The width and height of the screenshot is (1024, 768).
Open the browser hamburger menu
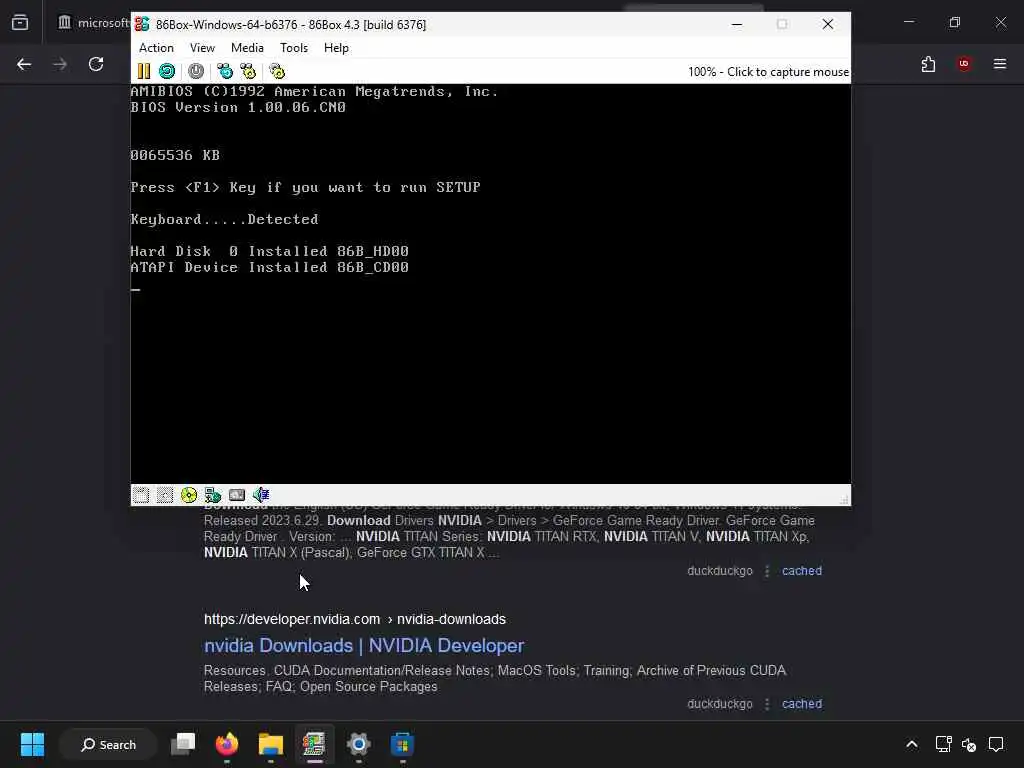[x=1000, y=64]
